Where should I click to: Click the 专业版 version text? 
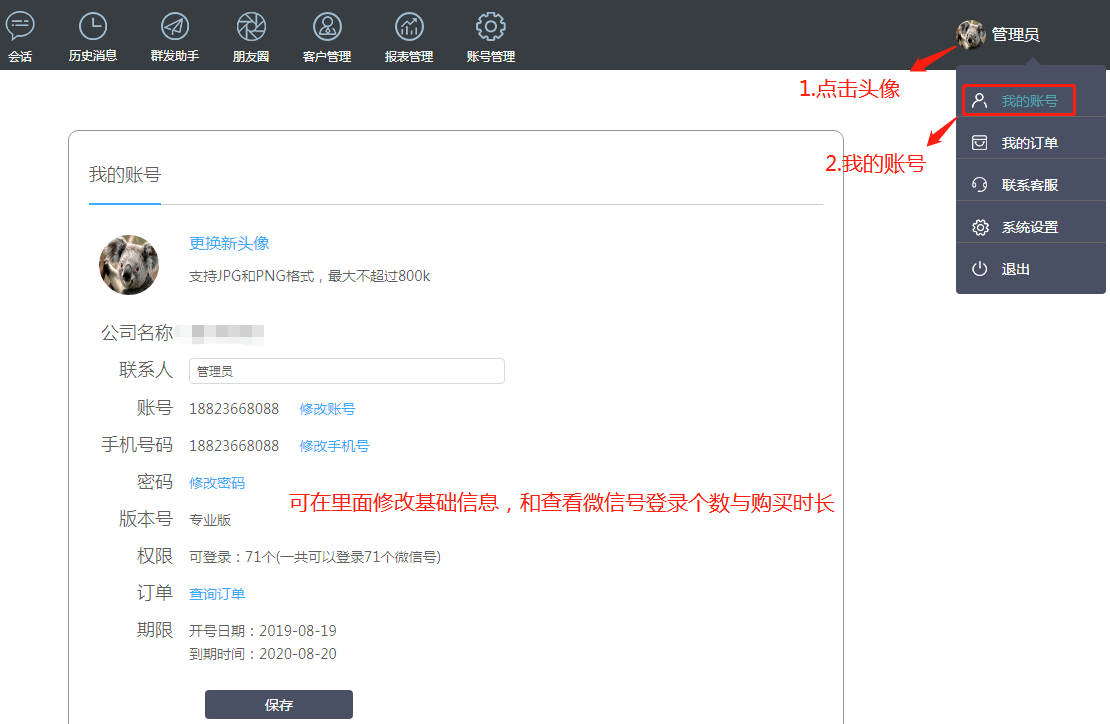point(210,520)
